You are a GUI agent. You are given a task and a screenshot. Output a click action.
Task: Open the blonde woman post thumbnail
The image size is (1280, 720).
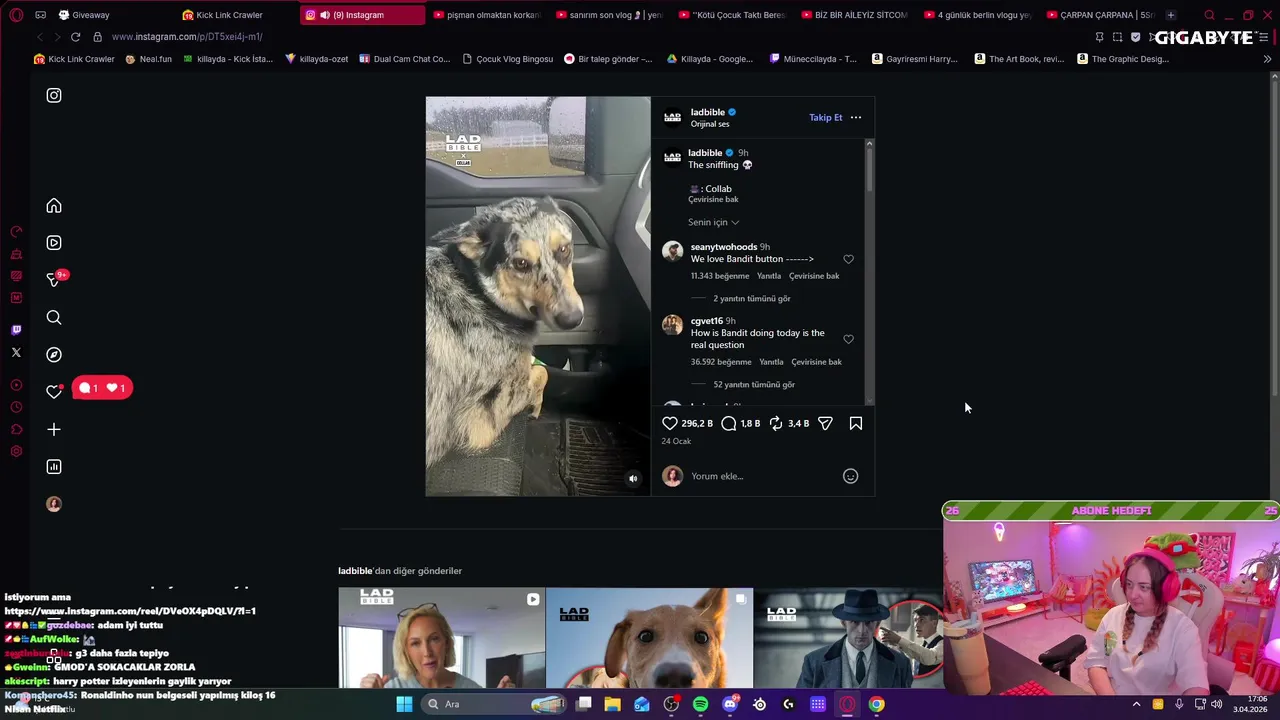click(441, 637)
